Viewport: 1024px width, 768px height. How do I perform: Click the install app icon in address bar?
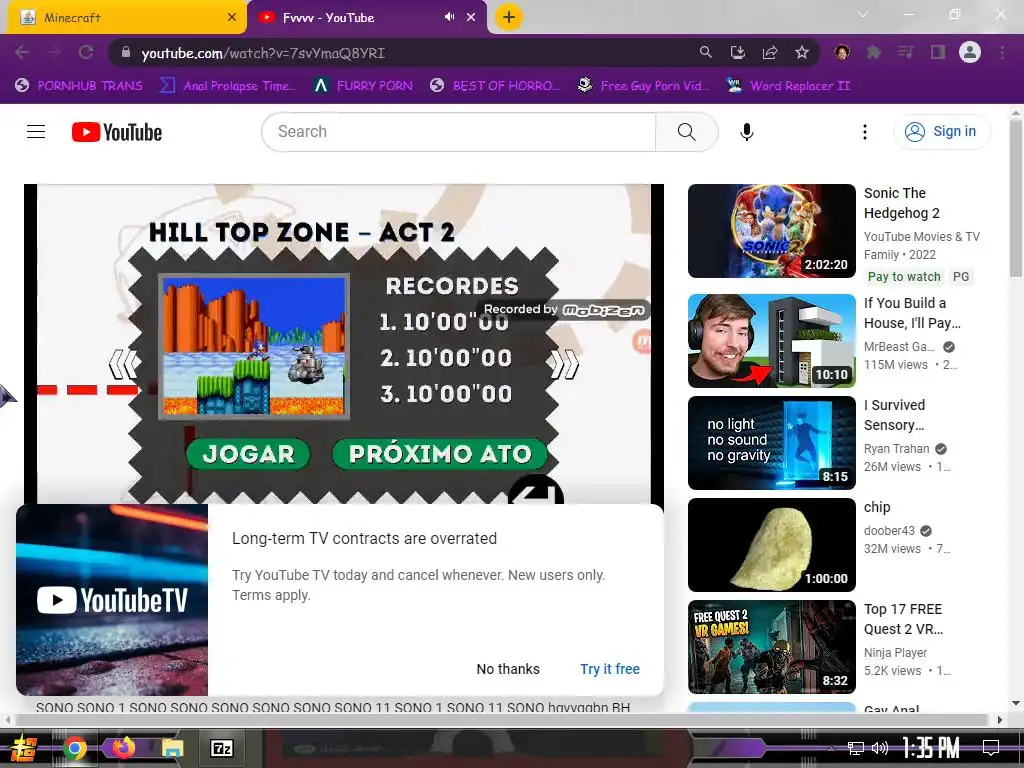click(x=738, y=52)
